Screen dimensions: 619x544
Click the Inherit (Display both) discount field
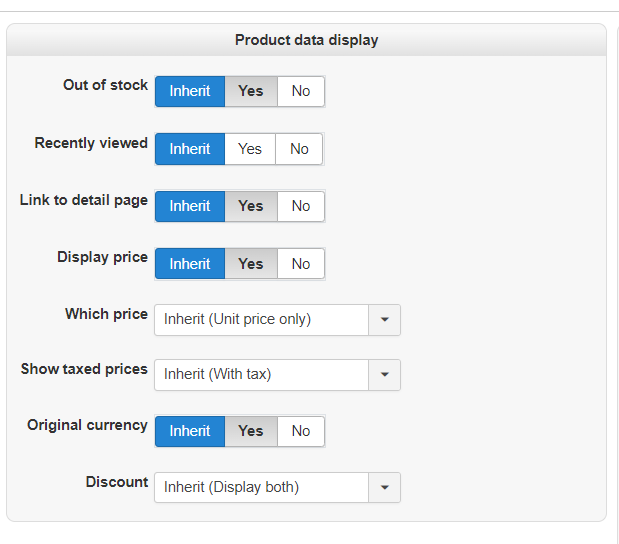[x=261, y=488]
